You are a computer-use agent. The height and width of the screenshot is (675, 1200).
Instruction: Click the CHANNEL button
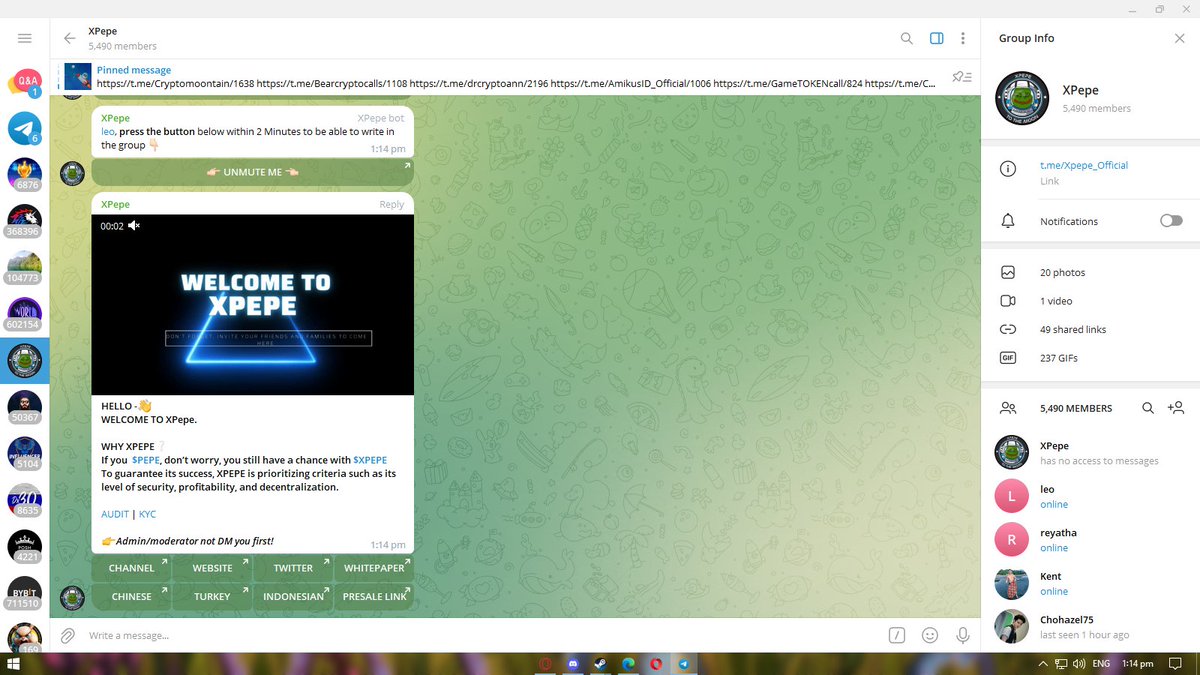click(x=131, y=568)
